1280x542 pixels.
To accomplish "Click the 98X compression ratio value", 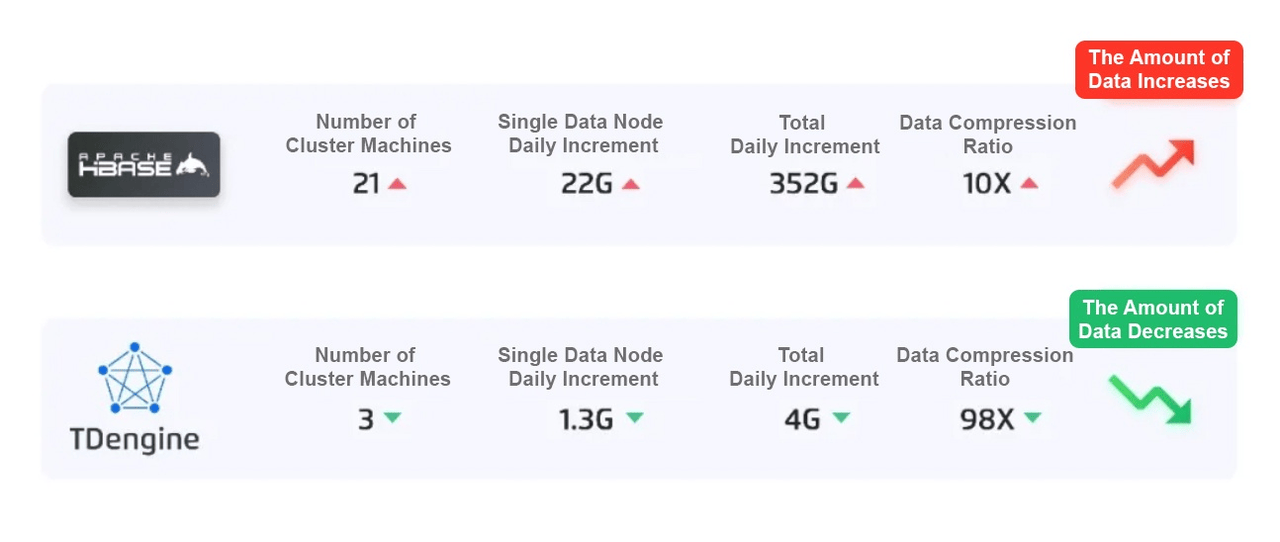I will coord(987,419).
